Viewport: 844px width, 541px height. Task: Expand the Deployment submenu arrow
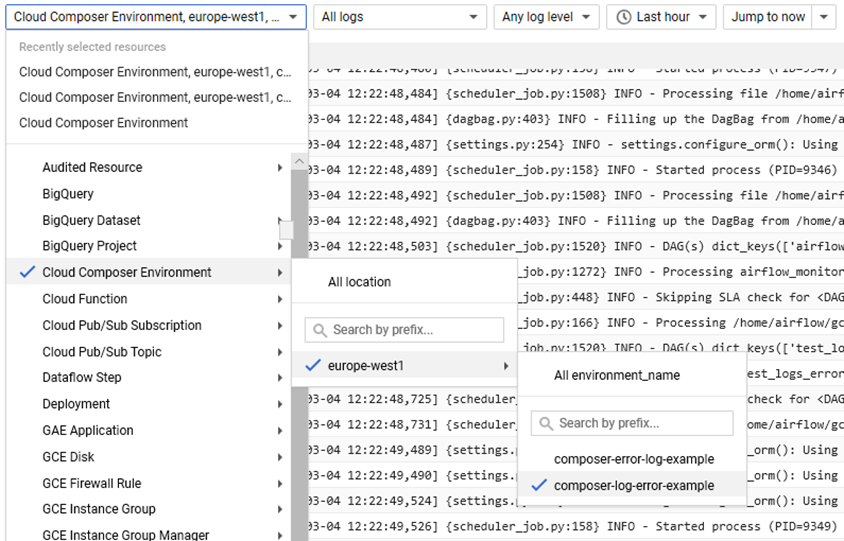280,404
